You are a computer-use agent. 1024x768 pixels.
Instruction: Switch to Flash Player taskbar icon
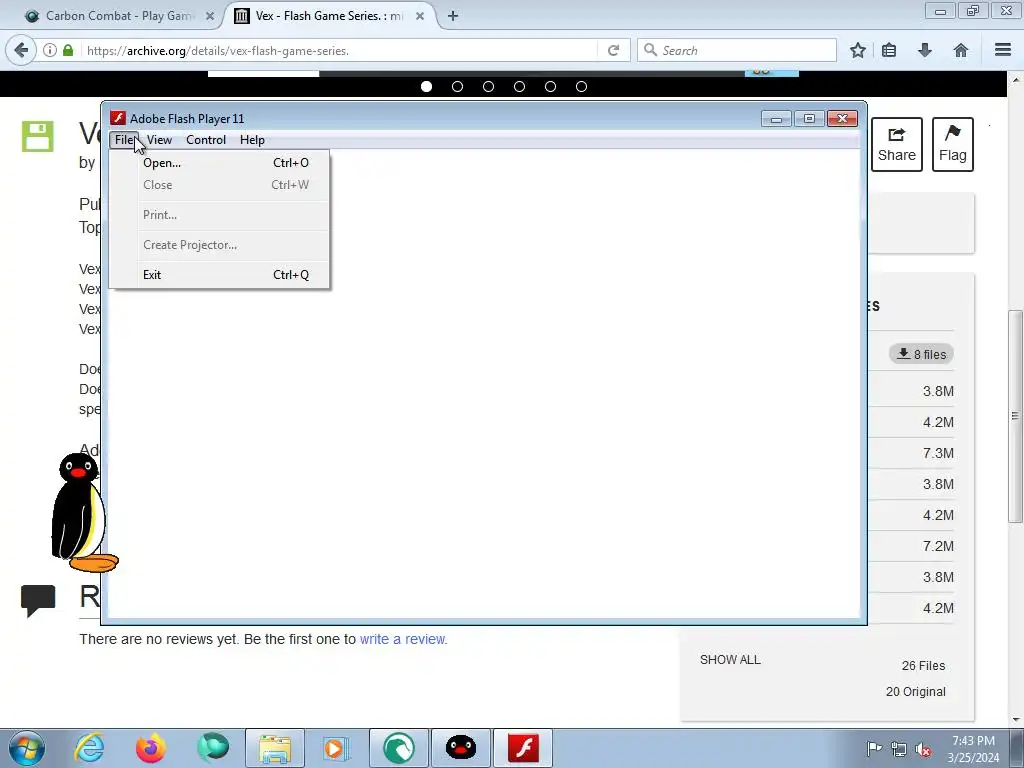pos(523,748)
